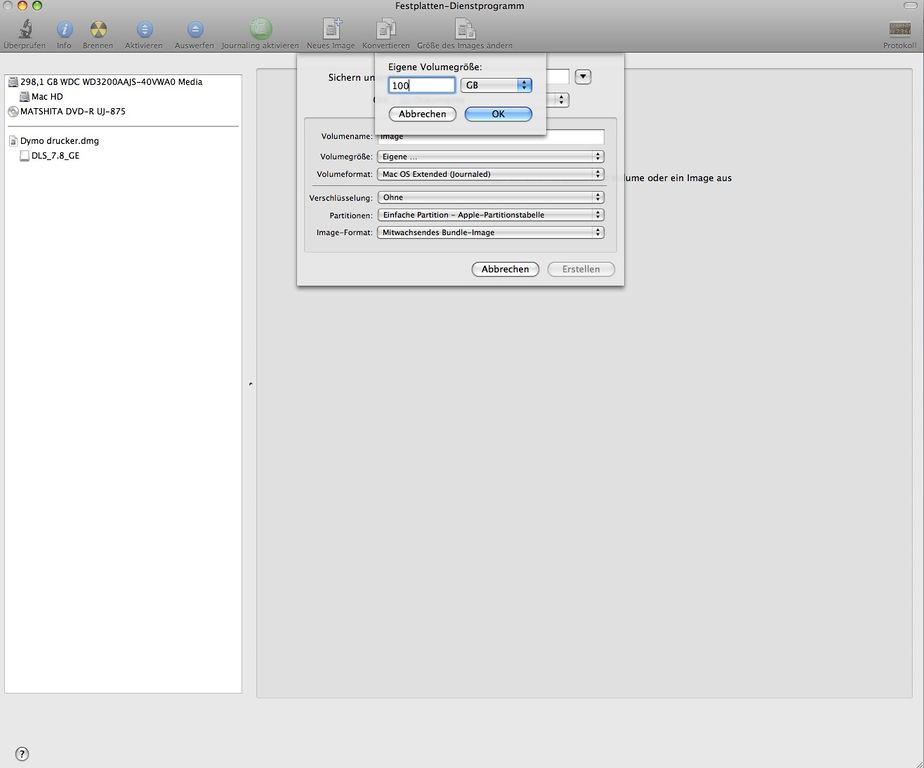Open the Partitionen dropdown

[x=490, y=215]
